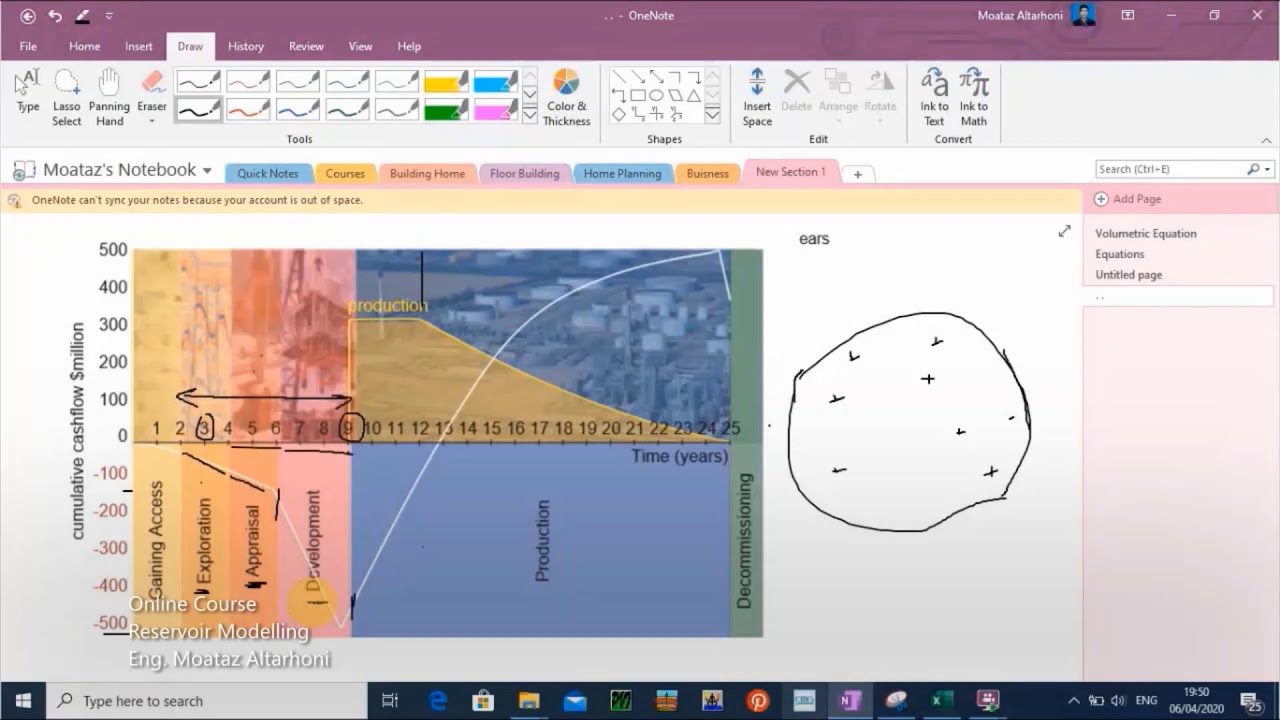Click Add Page in the page list
The height and width of the screenshot is (720, 1280).
coord(1128,199)
